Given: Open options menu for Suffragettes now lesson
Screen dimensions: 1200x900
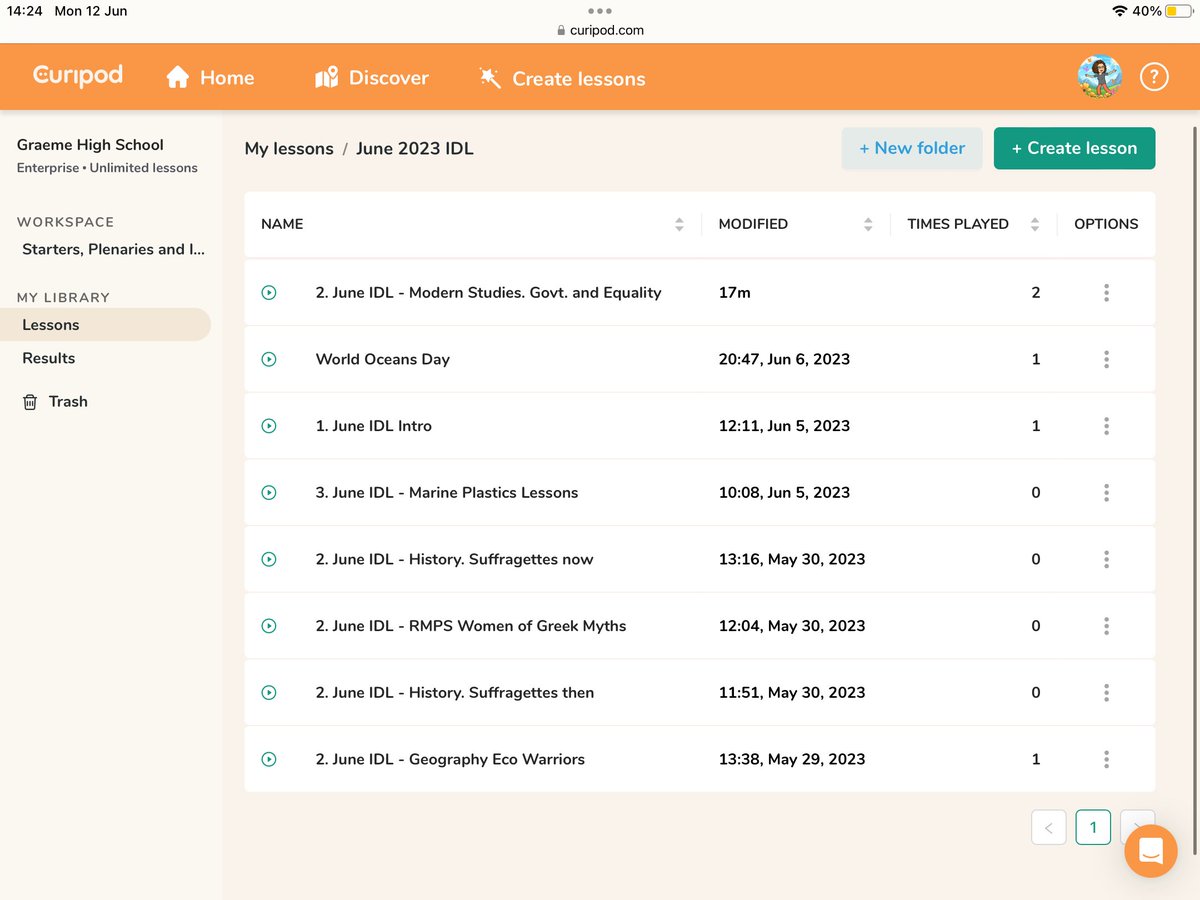Looking at the screenshot, I should (x=1106, y=559).
